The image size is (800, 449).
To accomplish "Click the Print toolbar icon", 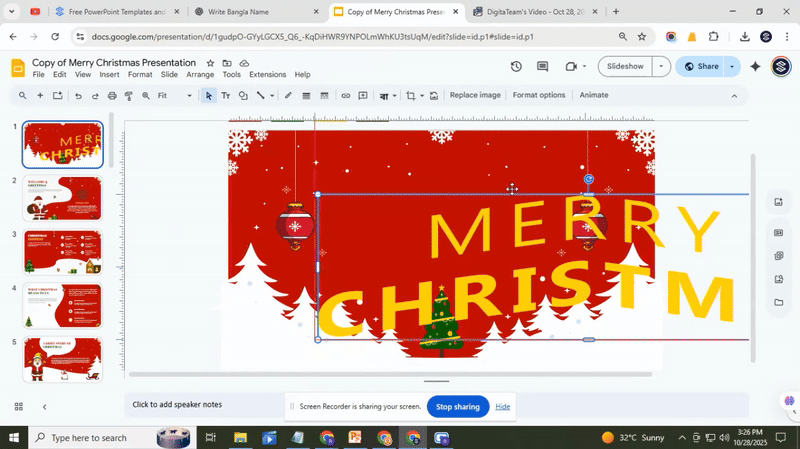I will [112, 96].
